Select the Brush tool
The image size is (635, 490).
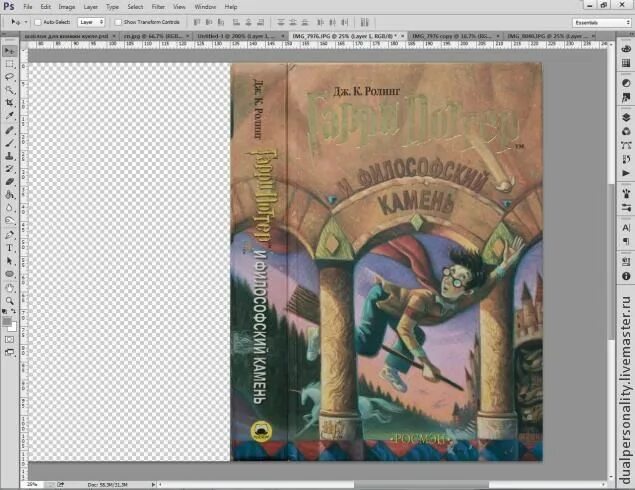pos(9,143)
